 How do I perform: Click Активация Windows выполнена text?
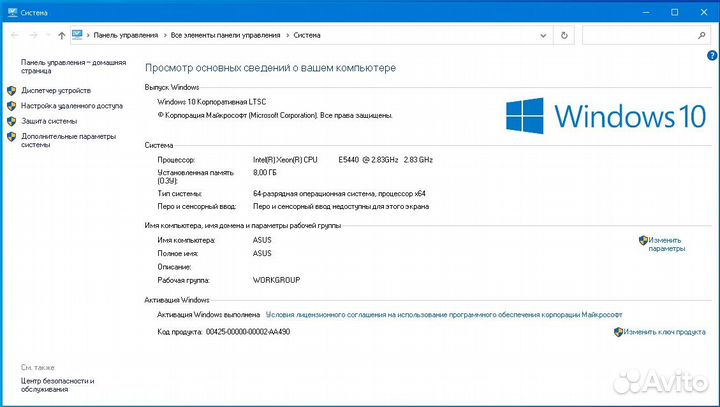click(x=208, y=315)
